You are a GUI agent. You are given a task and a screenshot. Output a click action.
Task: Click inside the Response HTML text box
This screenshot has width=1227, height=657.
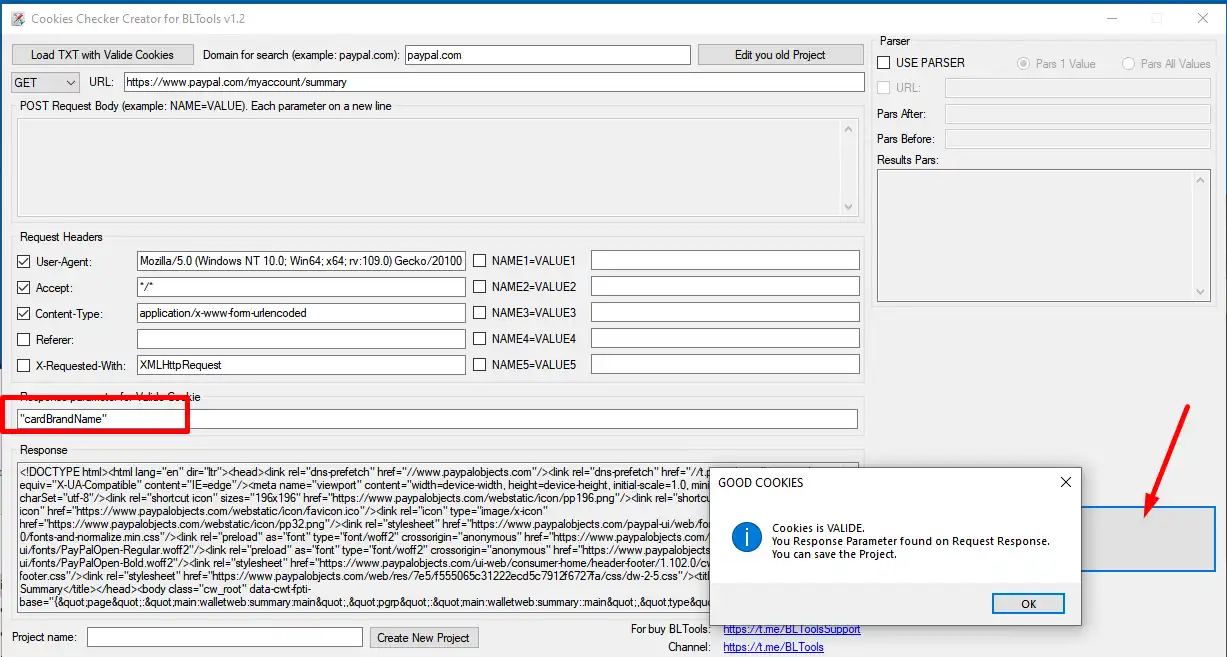(363, 535)
